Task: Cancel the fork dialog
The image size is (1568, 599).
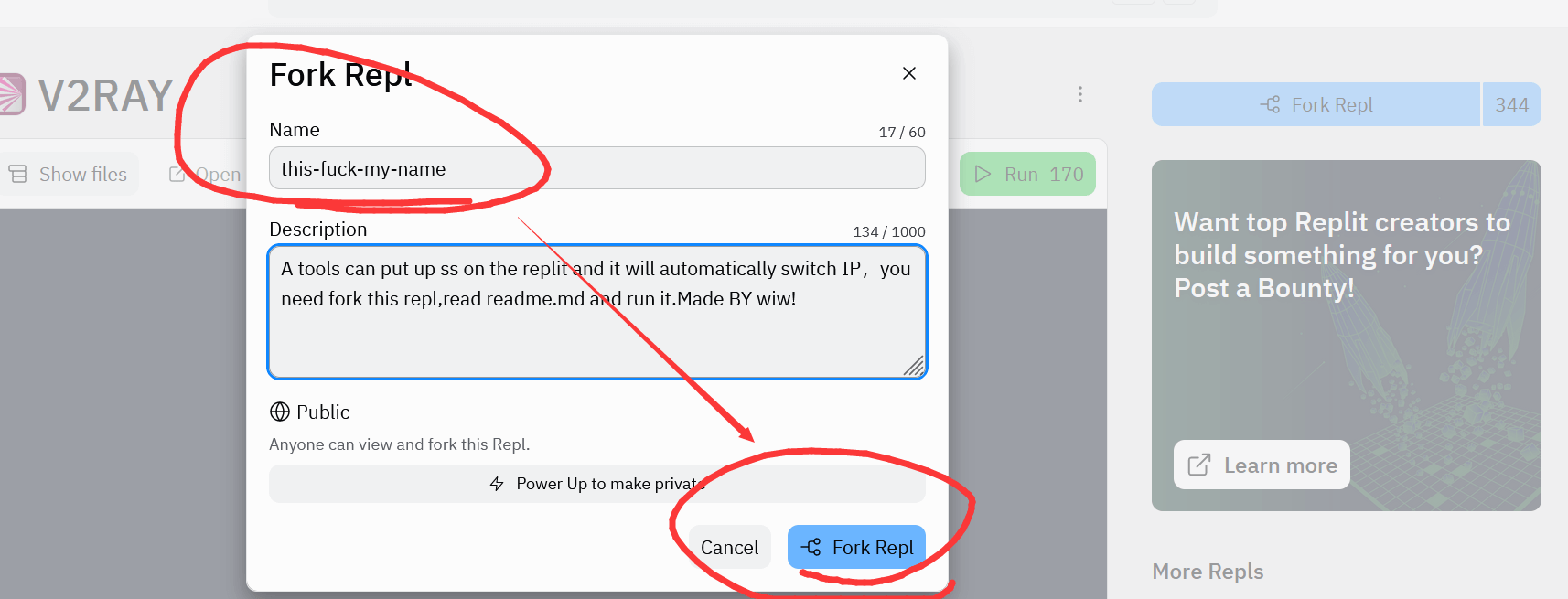Action: pos(729,547)
